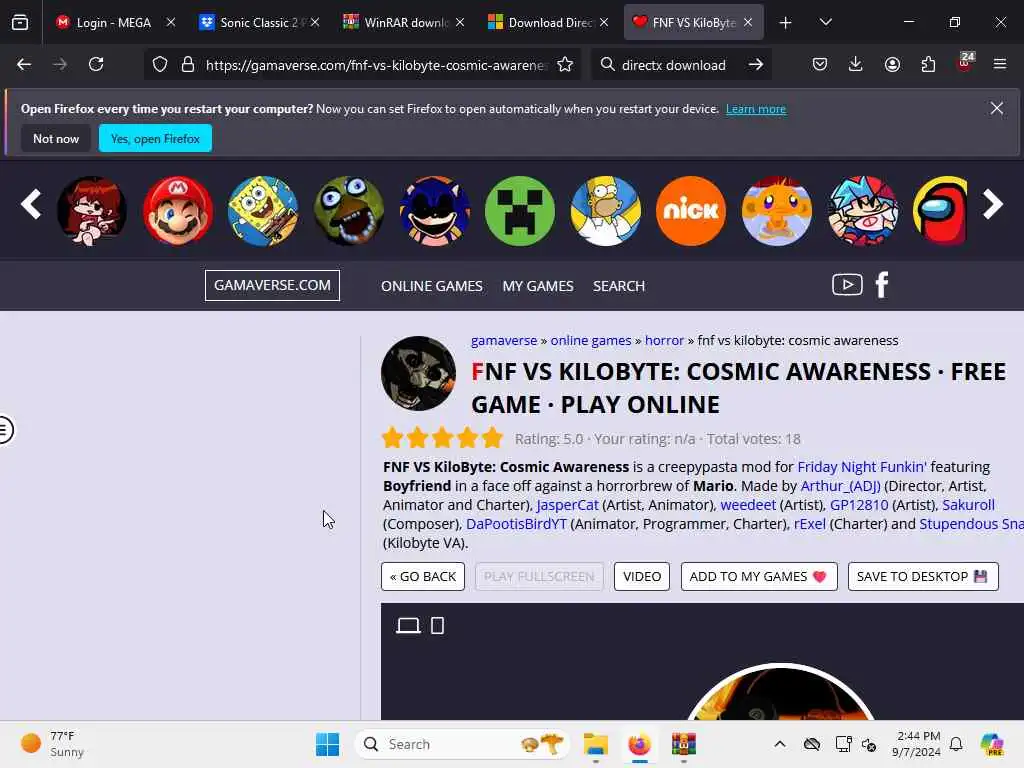Screen dimensions: 1024x768
Task: Switch to the Login - MEGA tab
Action: pyautogui.click(x=114, y=23)
